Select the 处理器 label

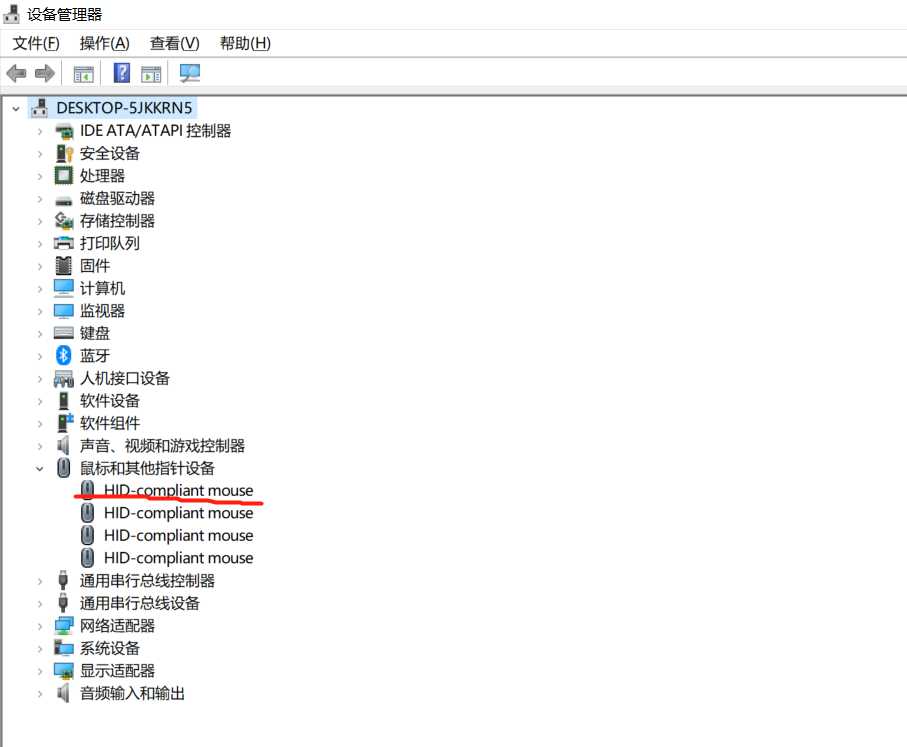point(102,175)
